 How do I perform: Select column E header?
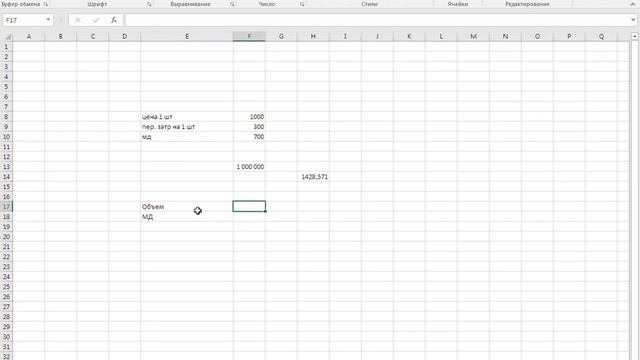187,37
